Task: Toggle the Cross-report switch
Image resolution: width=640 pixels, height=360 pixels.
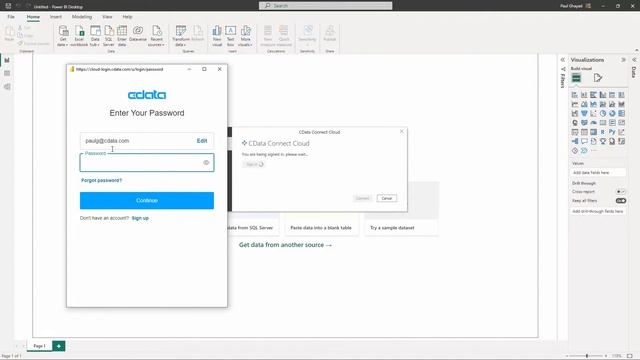Action: pos(620,191)
